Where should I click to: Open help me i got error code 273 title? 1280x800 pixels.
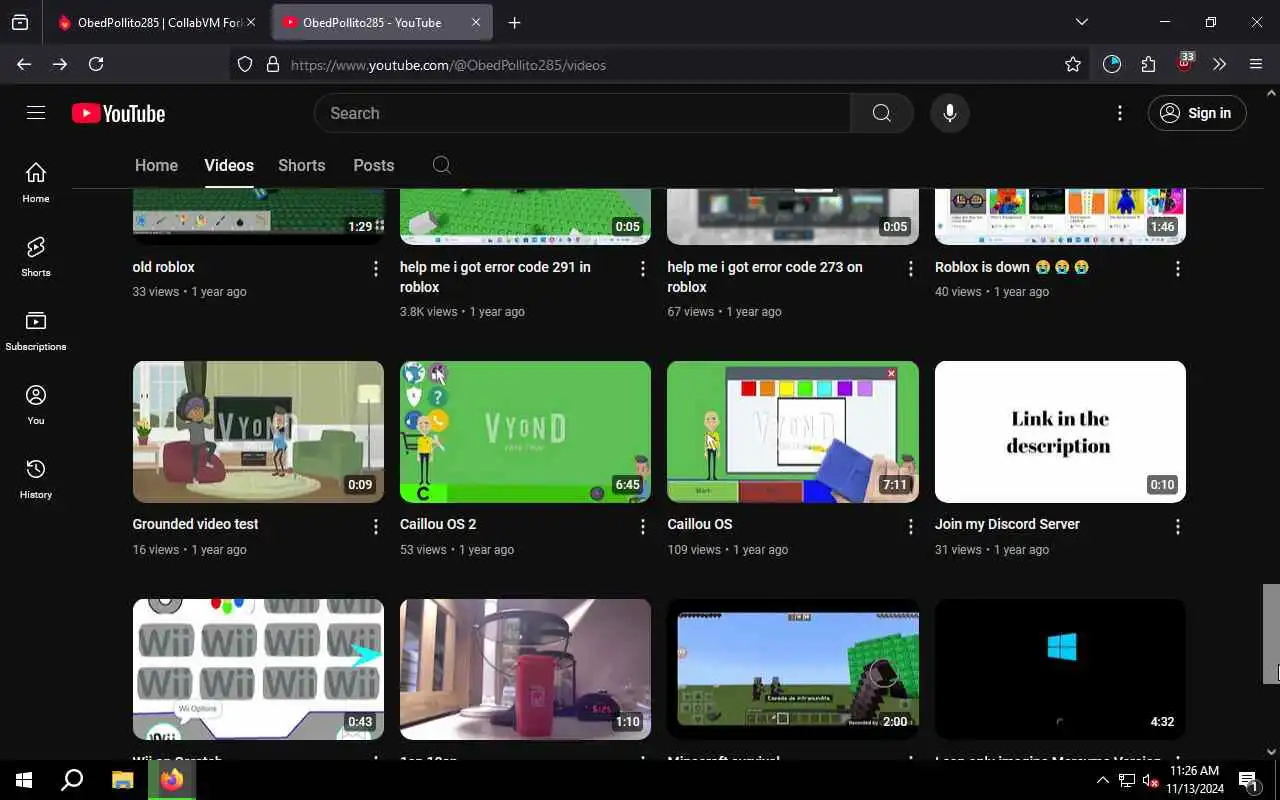coord(765,277)
